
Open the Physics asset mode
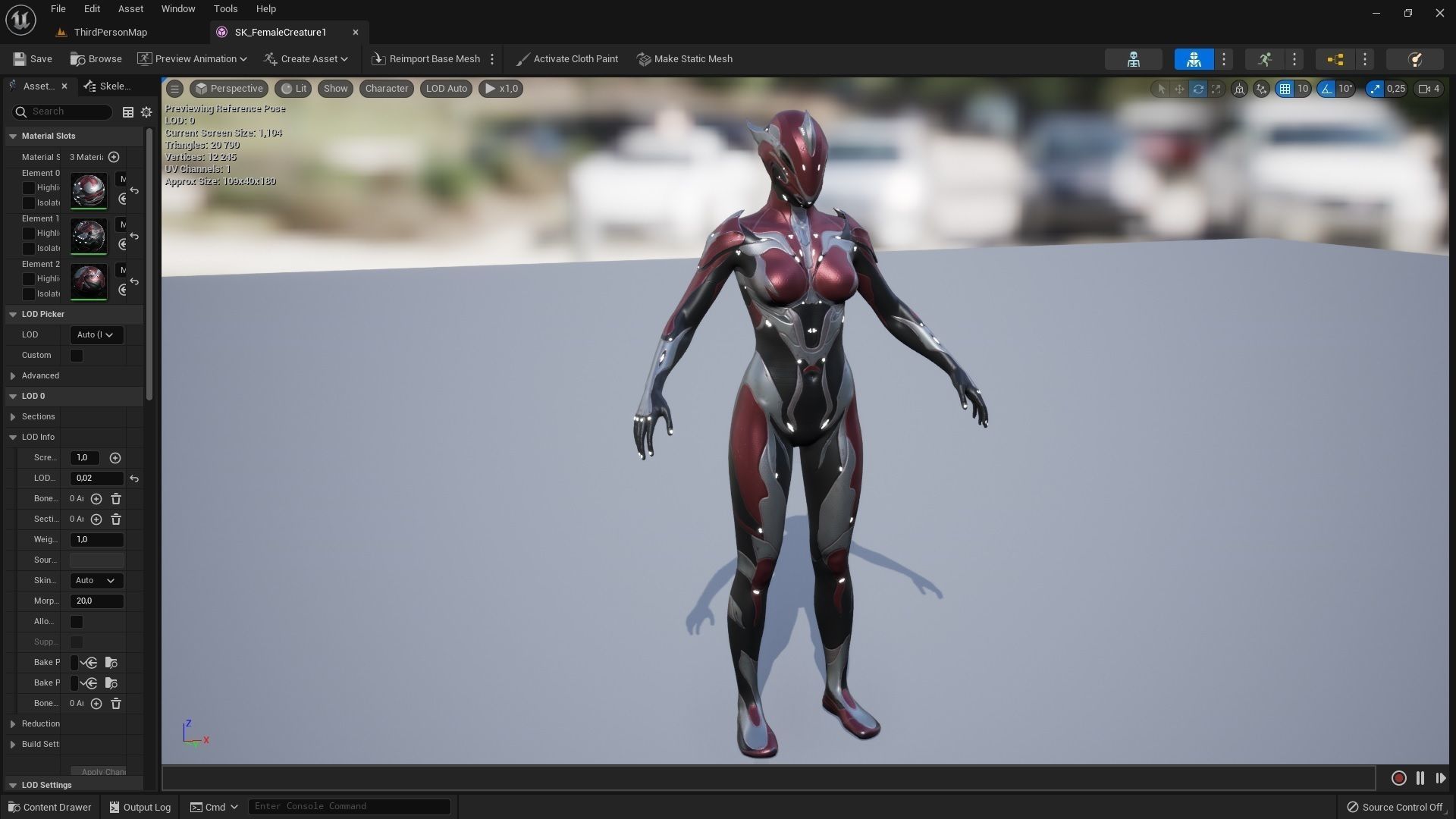pos(1414,59)
